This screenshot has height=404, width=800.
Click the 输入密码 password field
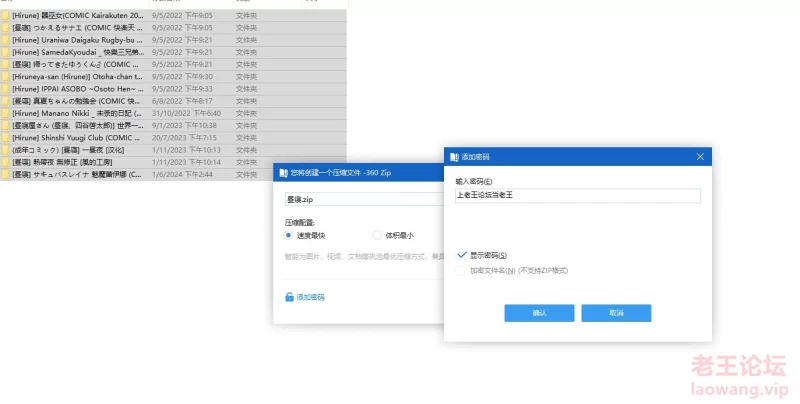pos(578,195)
